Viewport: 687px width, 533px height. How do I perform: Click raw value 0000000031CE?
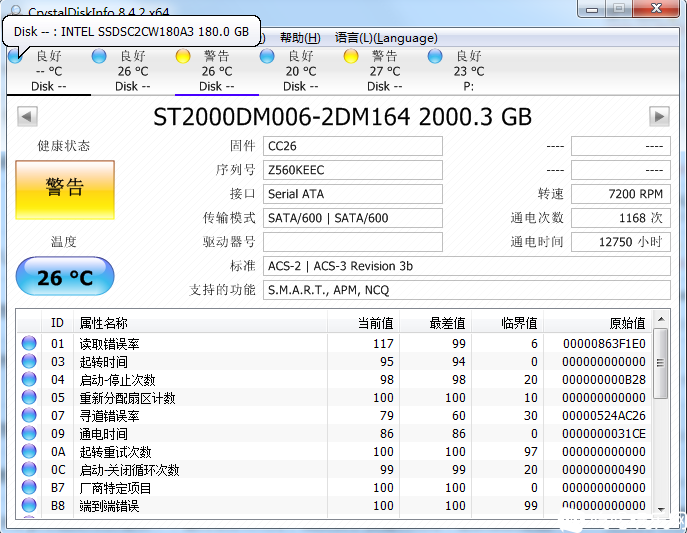click(x=604, y=434)
